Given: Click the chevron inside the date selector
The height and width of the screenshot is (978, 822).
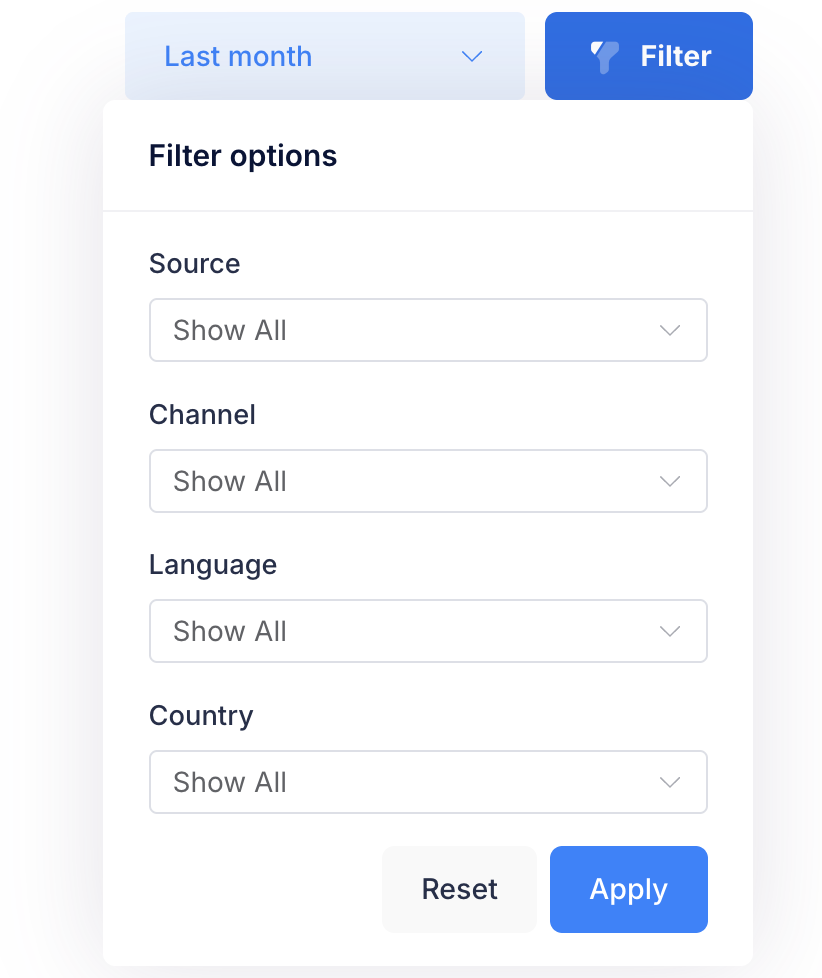Looking at the screenshot, I should tap(471, 57).
